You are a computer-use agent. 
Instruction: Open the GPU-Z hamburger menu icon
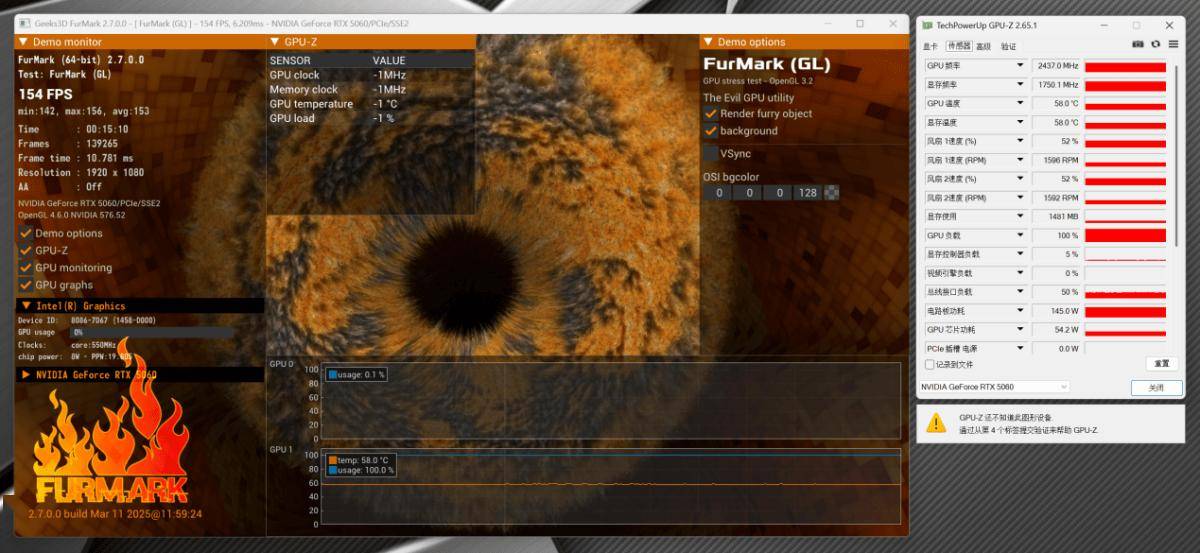click(x=1171, y=45)
